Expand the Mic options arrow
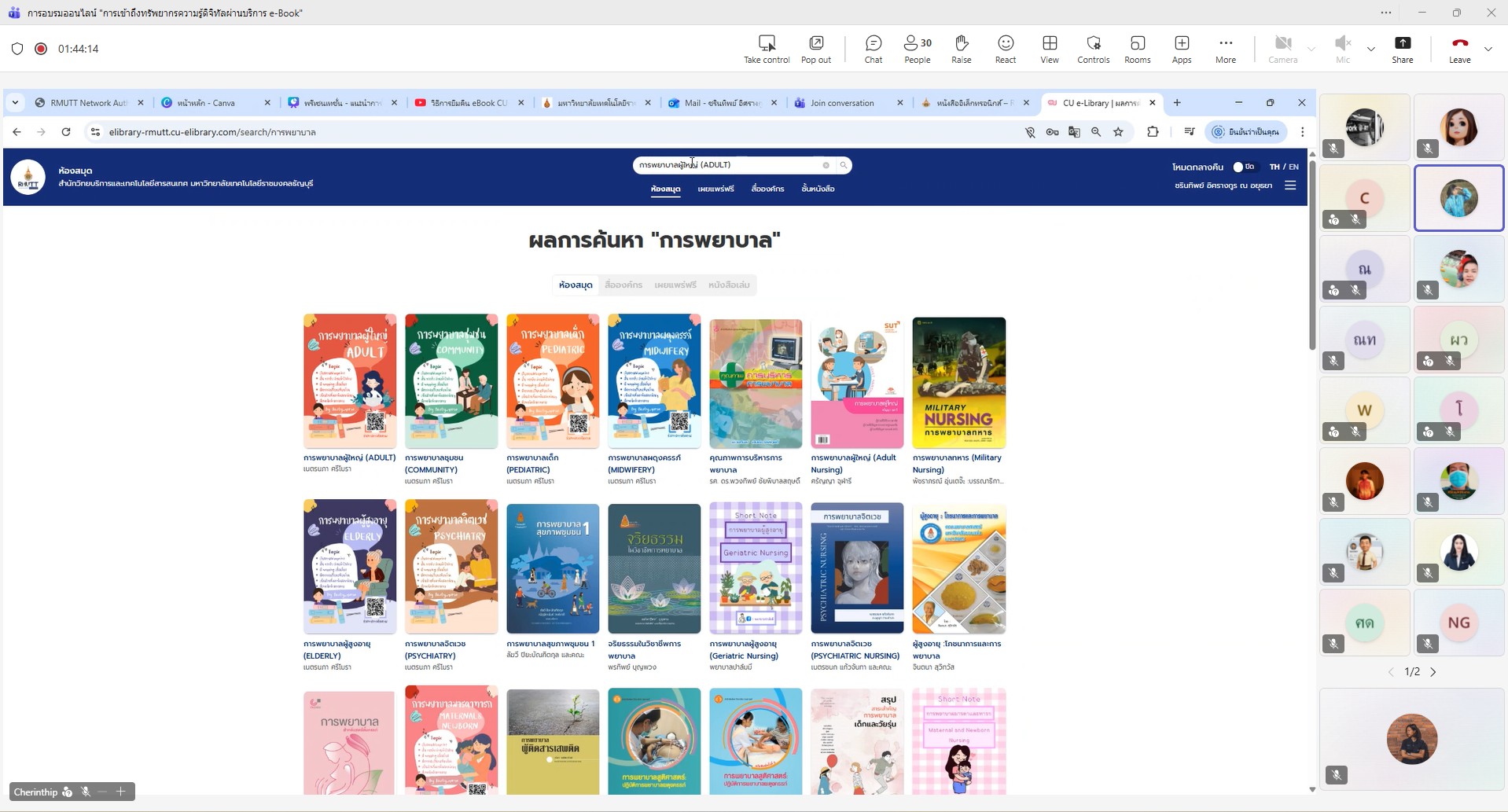This screenshot has height=812, width=1508. tap(1370, 49)
